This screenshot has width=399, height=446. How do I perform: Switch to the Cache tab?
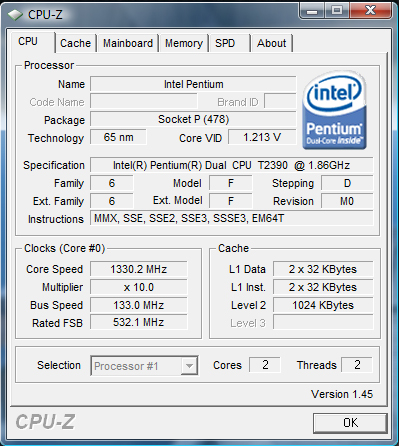point(76,43)
